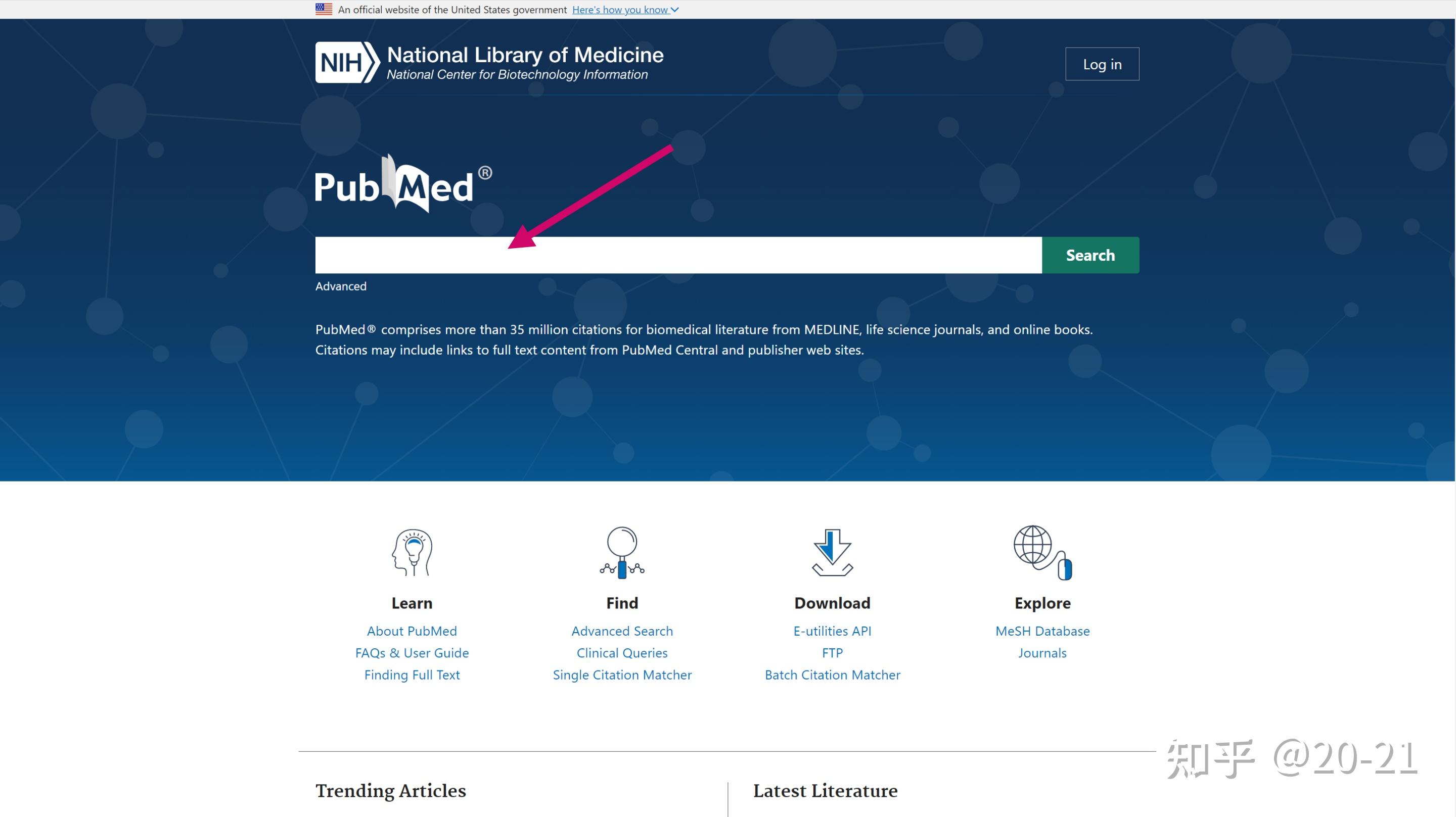
Task: Click the Learn head lightbulb icon
Action: (x=412, y=552)
